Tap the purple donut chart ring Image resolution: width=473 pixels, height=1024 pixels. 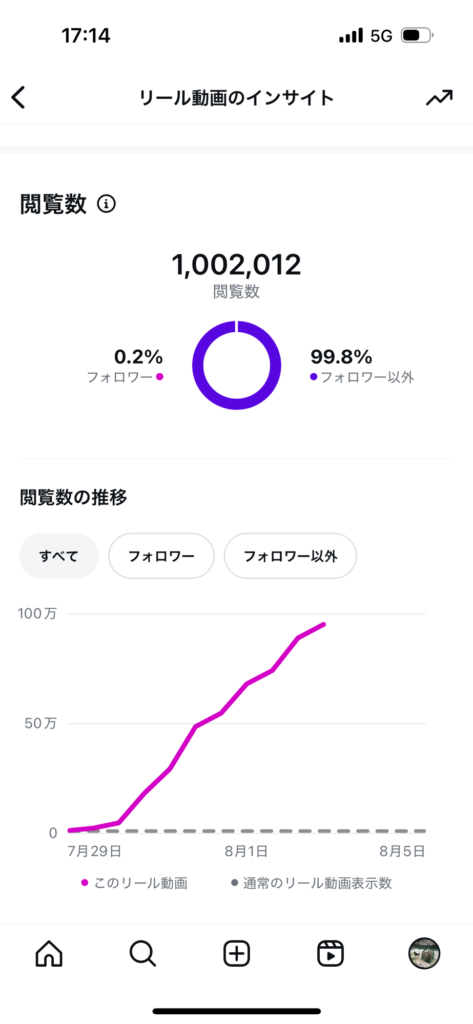pos(236,365)
